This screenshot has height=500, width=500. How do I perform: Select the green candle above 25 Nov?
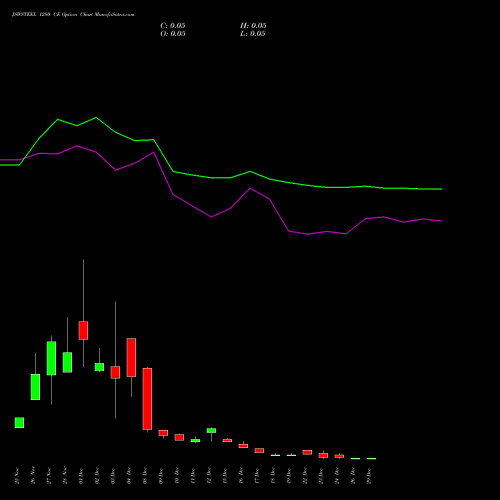pos(19,422)
